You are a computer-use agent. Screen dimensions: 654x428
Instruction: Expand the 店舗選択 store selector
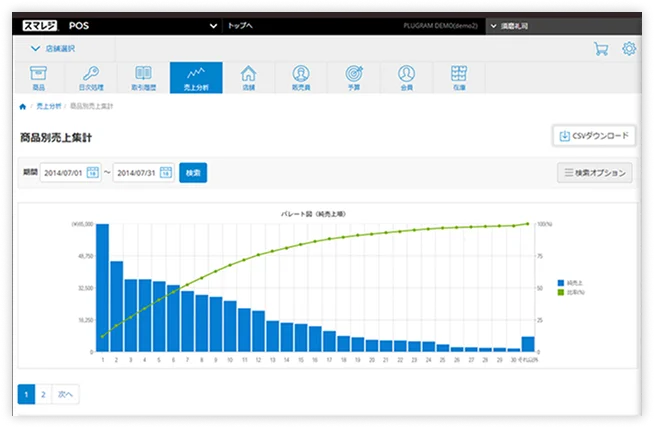coord(52,48)
